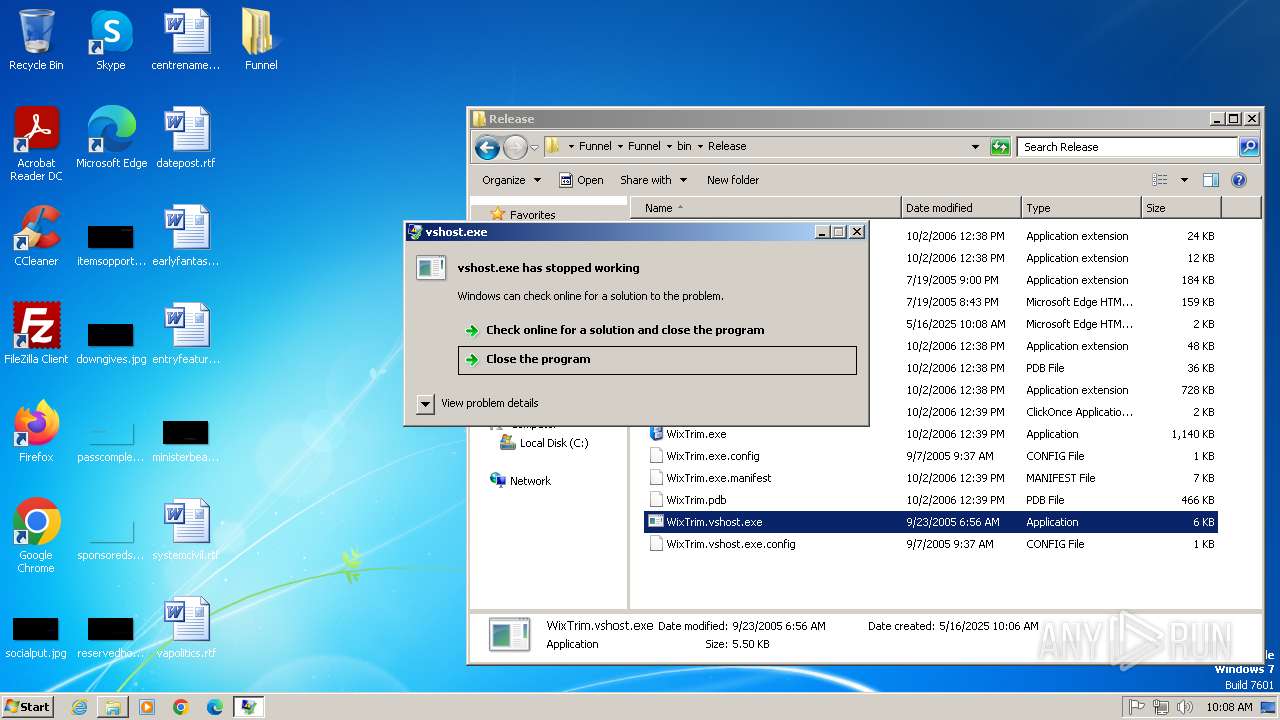This screenshot has width=1280, height=720.
Task: Refresh the Release folder view
Action: [x=1000, y=147]
